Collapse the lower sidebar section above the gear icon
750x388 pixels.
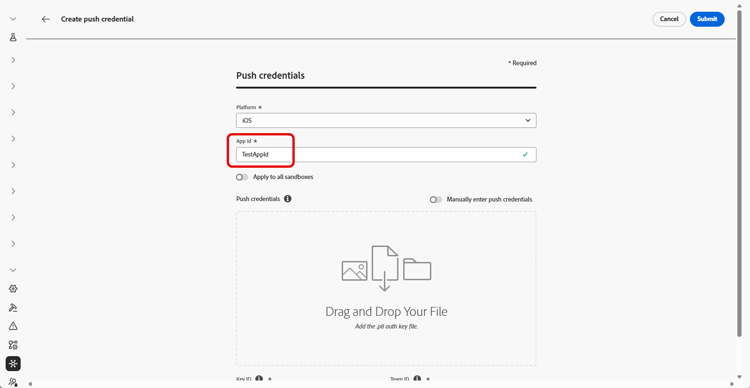pyautogui.click(x=13, y=270)
